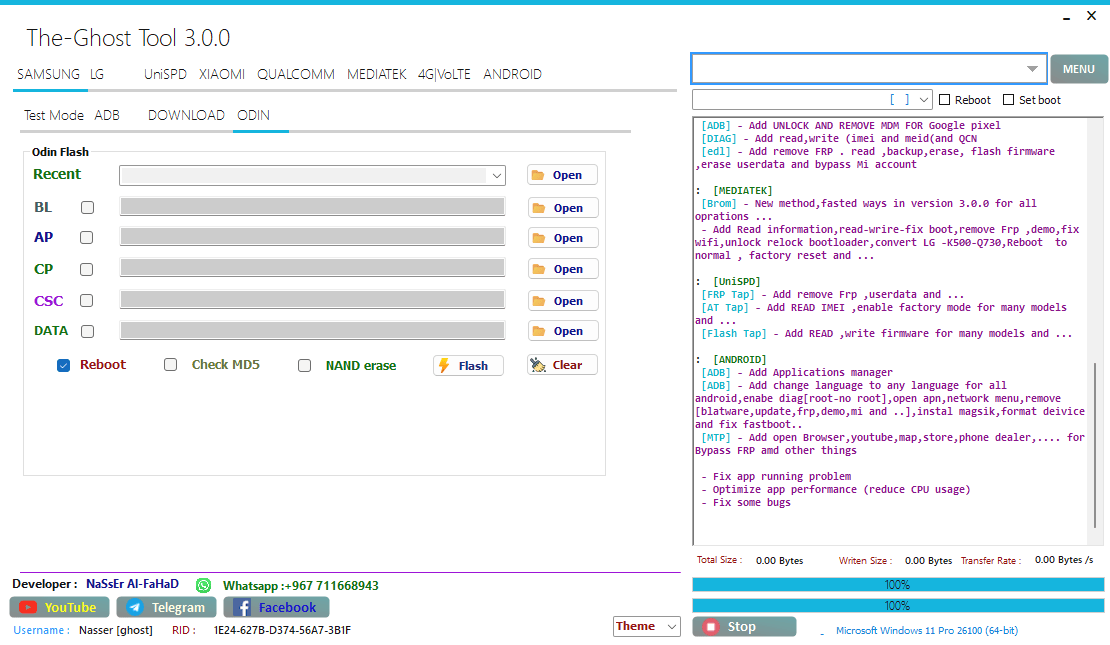Viewport: 1110px width, 645px height.
Task: Click the upper 100% progress bar
Action: tap(898, 584)
